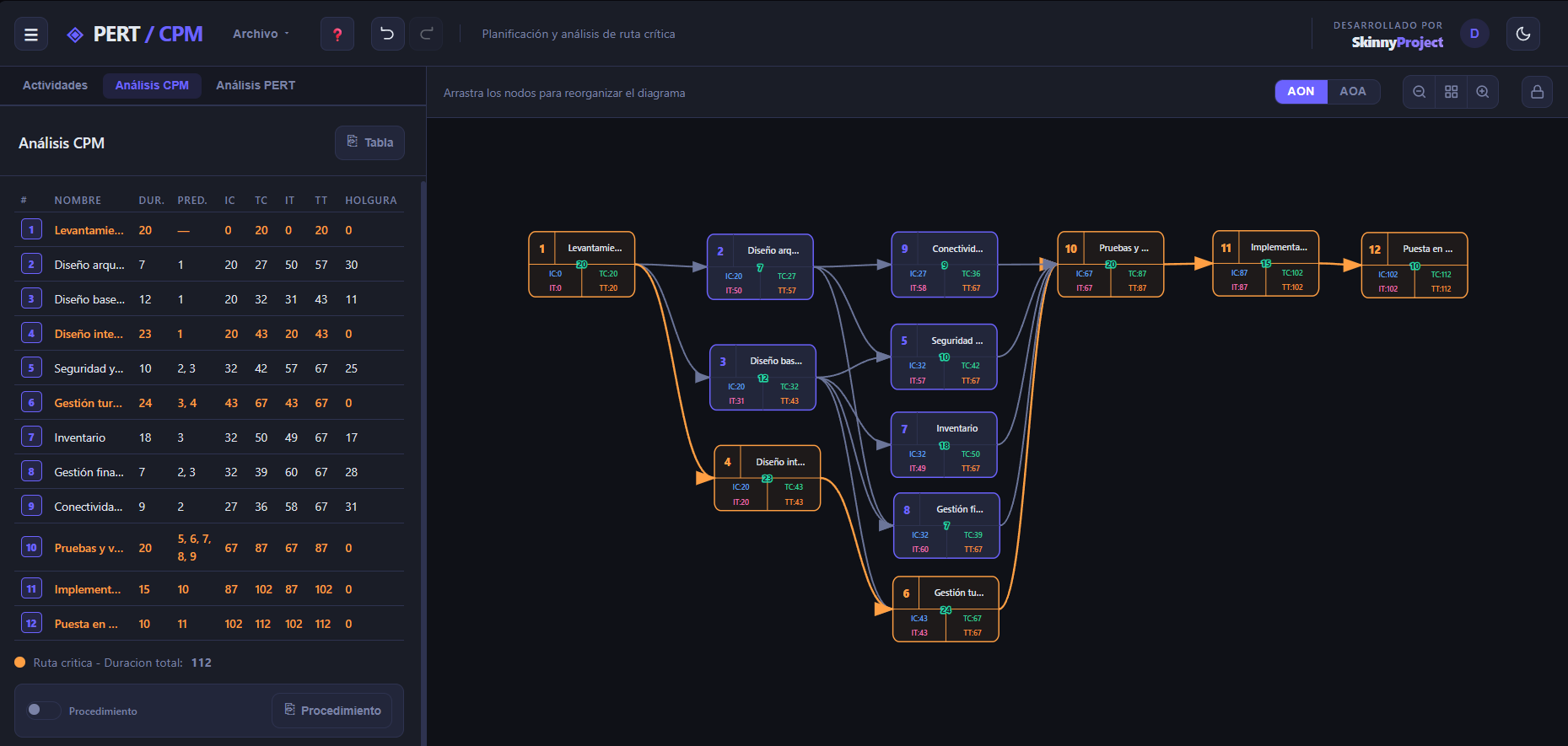Undo the last action
Image resolution: width=1568 pixels, height=746 pixels.
pos(388,34)
